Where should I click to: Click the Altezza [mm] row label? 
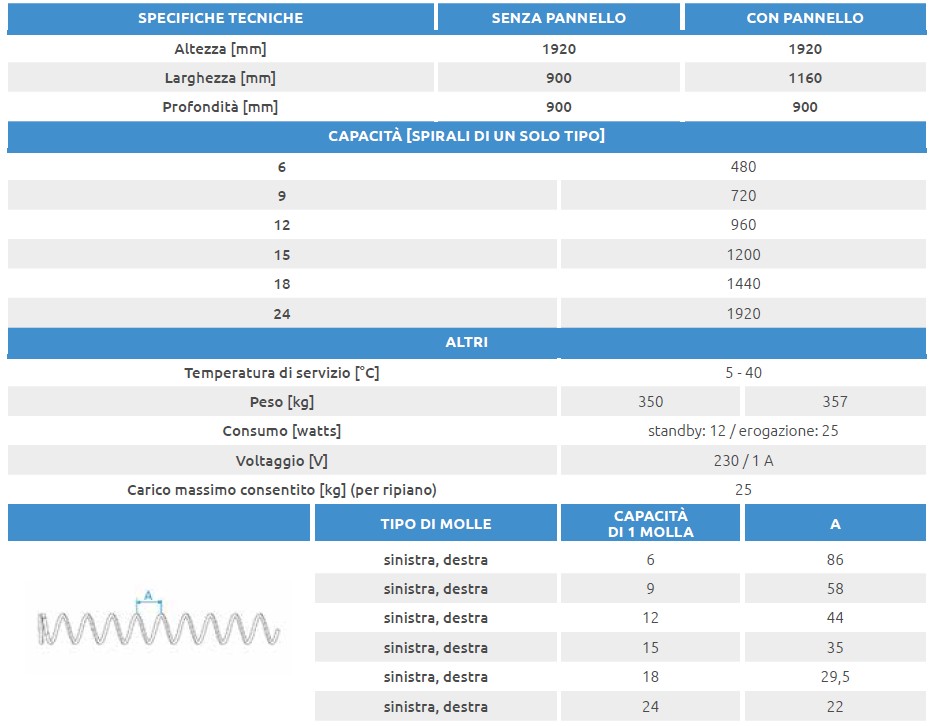click(220, 49)
